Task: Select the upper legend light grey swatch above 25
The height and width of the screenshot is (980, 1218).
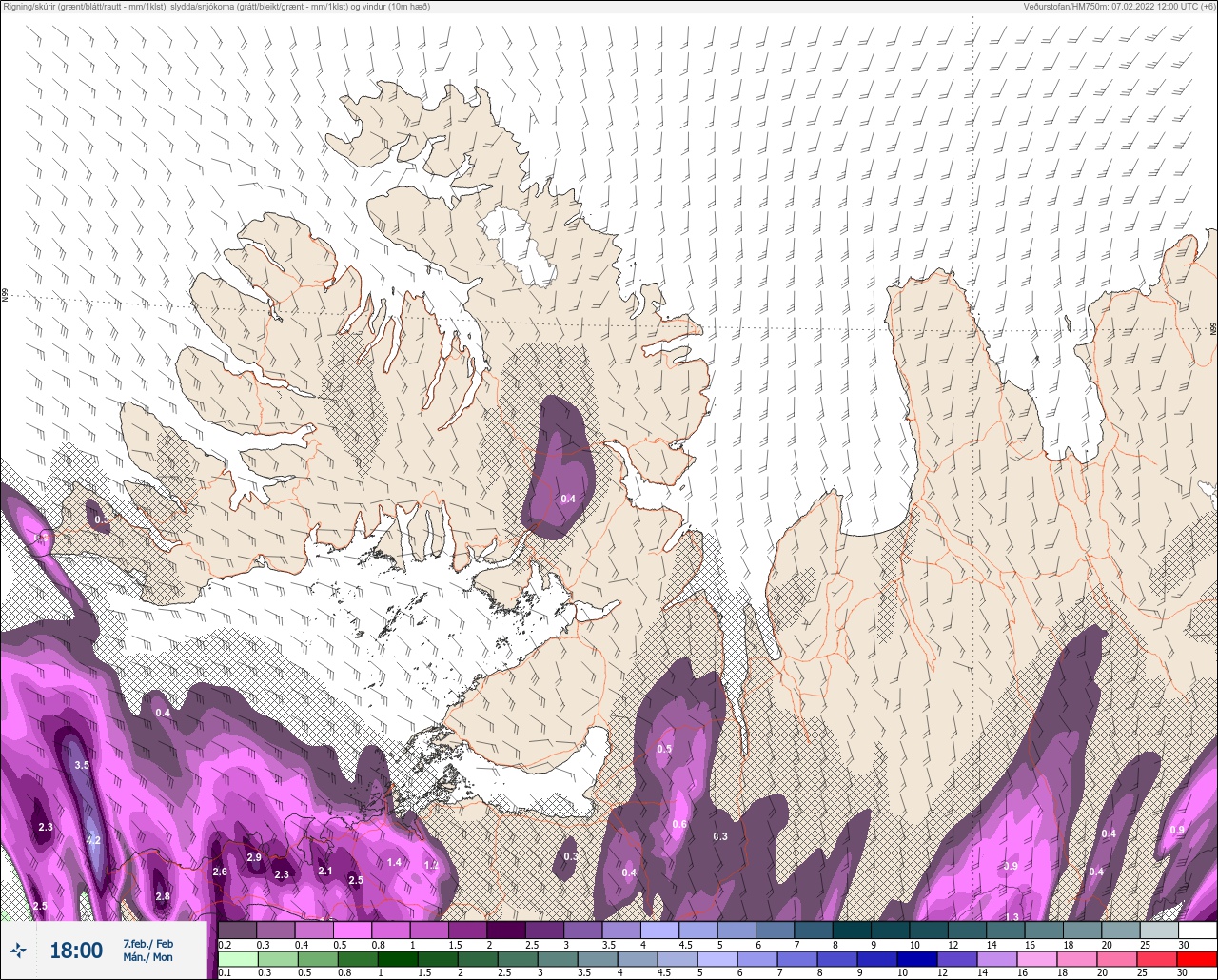Action: click(1158, 930)
